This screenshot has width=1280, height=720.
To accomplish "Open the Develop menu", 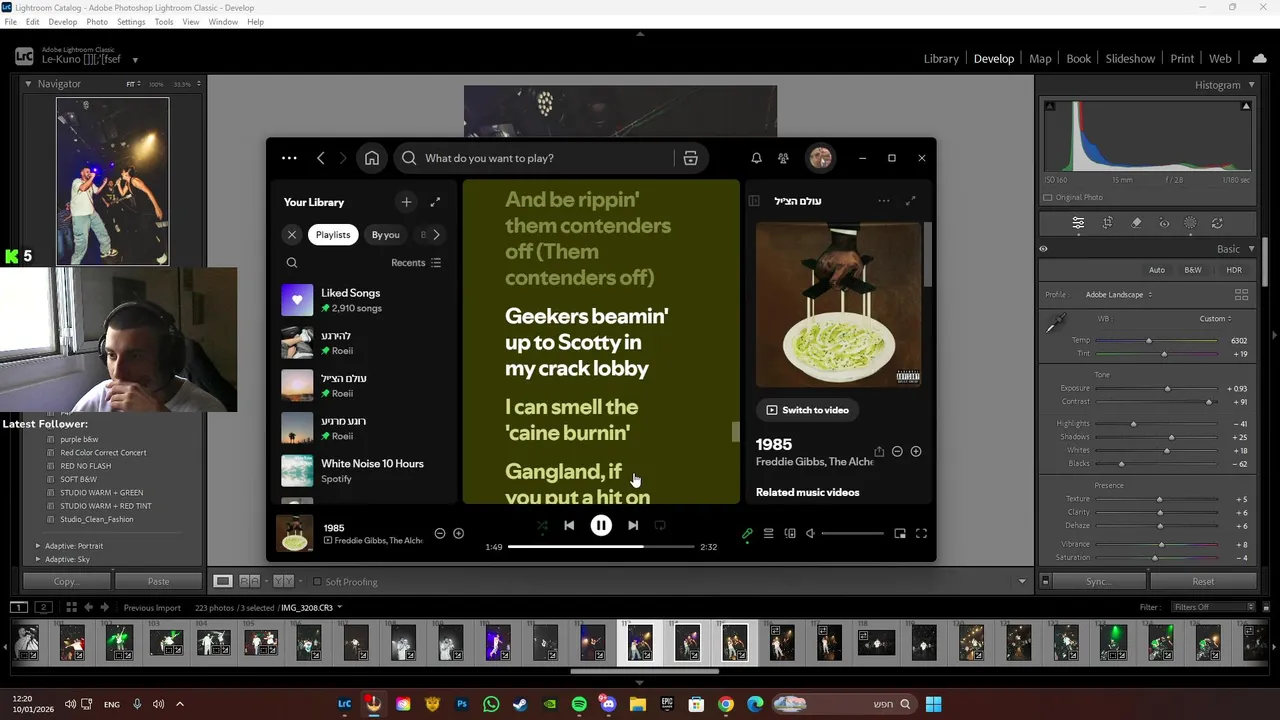I will pos(62,22).
